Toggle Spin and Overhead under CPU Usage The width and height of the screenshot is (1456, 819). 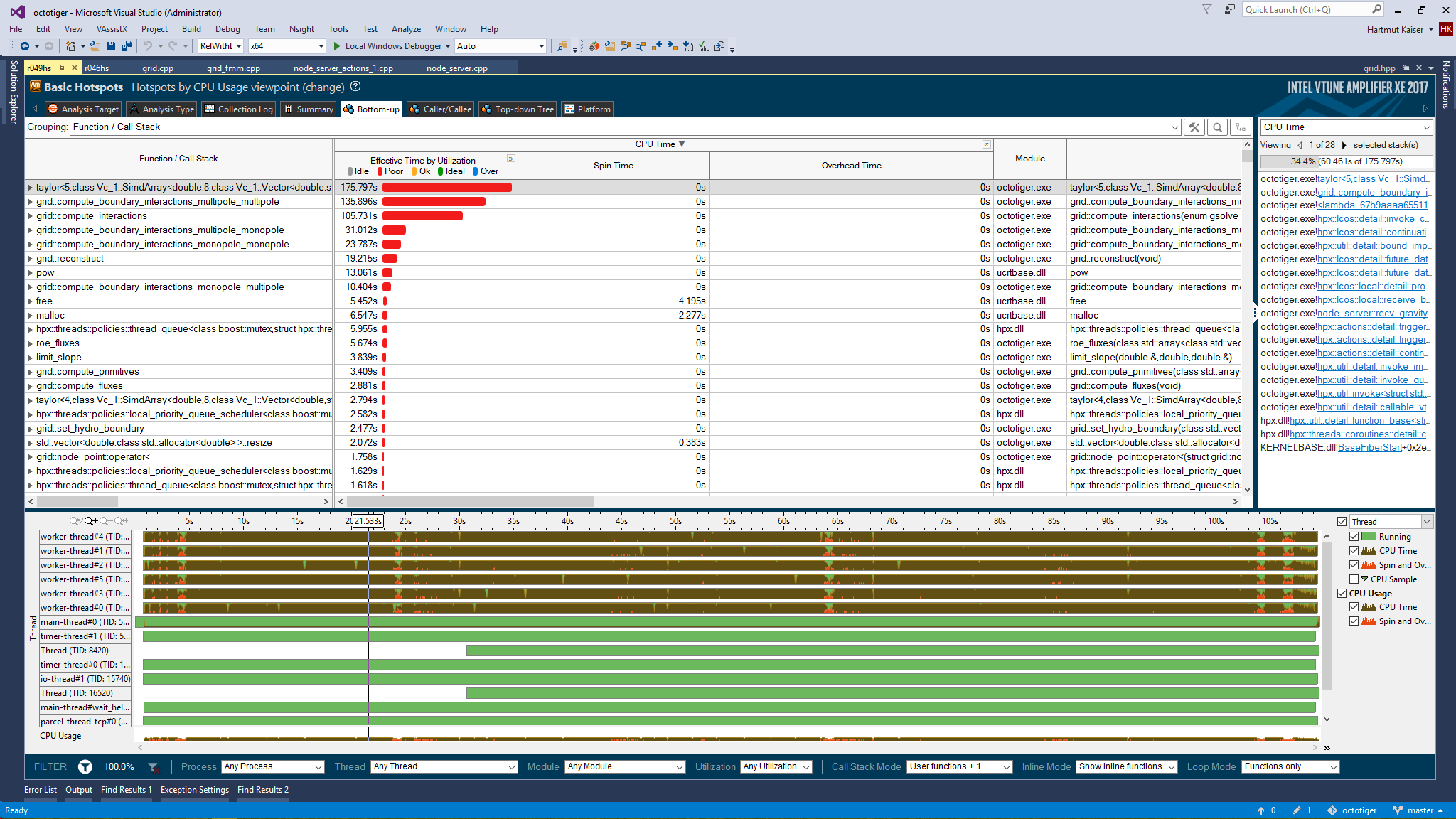tap(1354, 621)
